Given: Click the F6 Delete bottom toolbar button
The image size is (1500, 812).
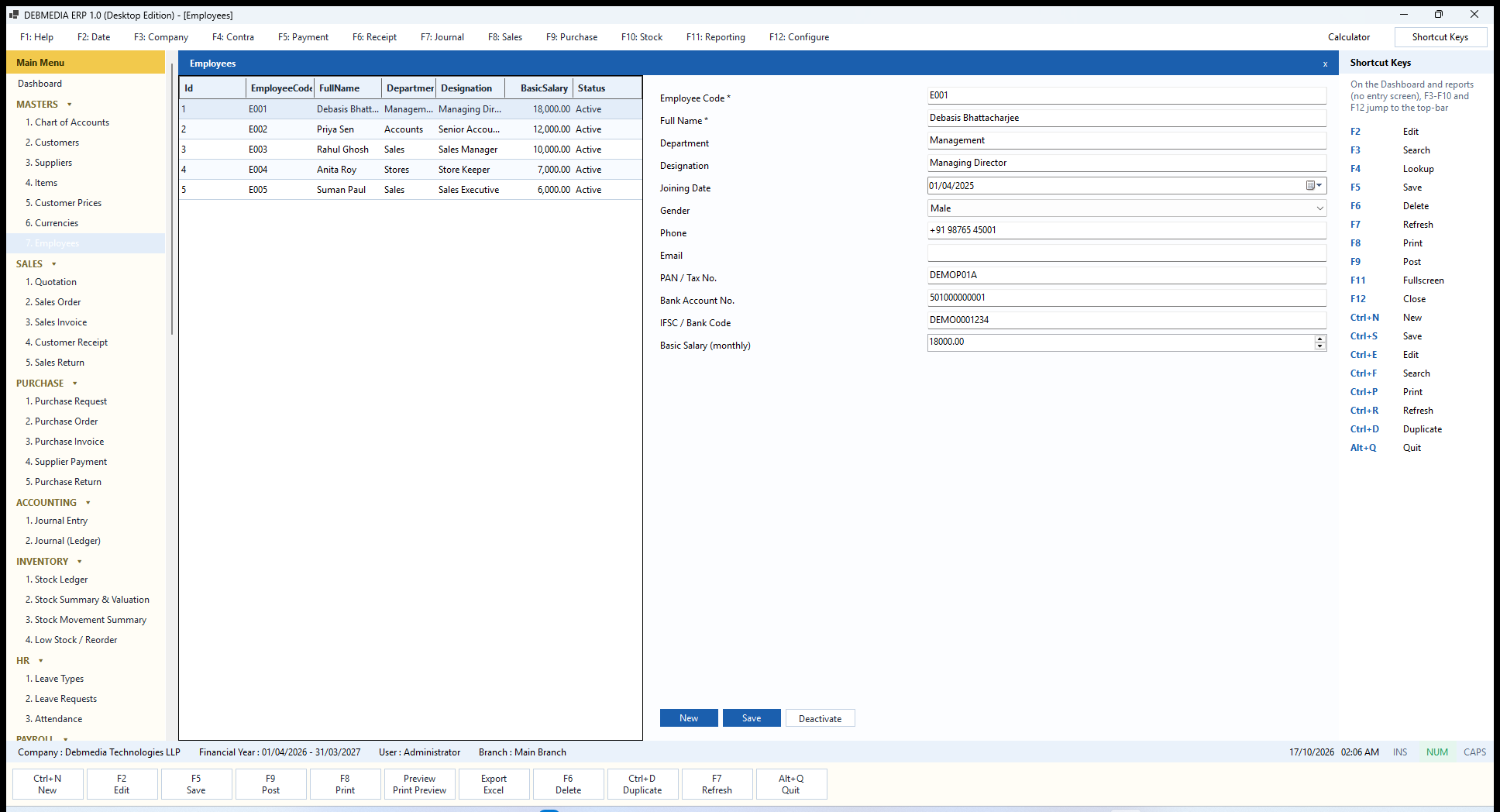Looking at the screenshot, I should tap(568, 784).
